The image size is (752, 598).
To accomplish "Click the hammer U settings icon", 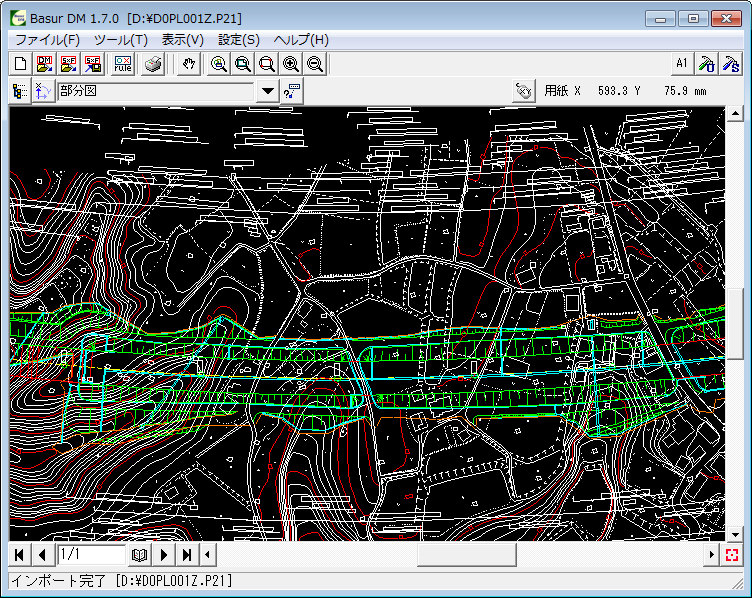I will (x=706, y=64).
